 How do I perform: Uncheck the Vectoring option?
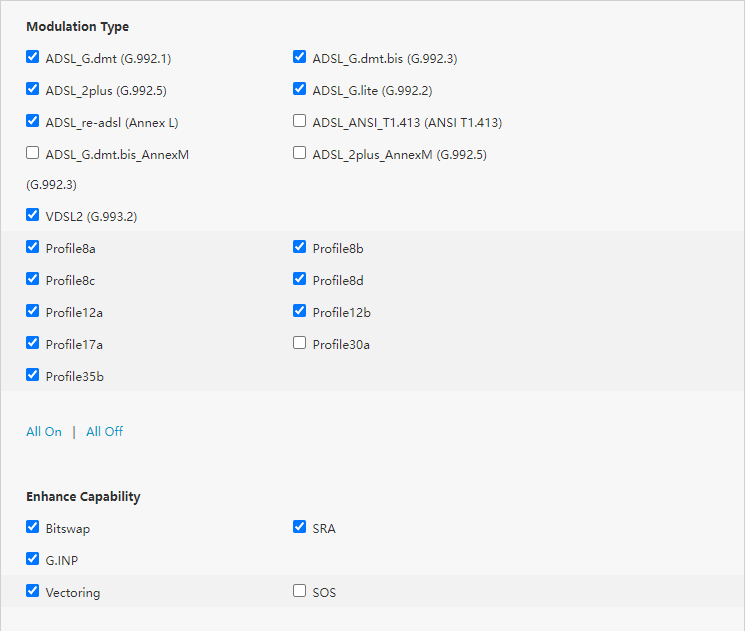[x=33, y=591]
